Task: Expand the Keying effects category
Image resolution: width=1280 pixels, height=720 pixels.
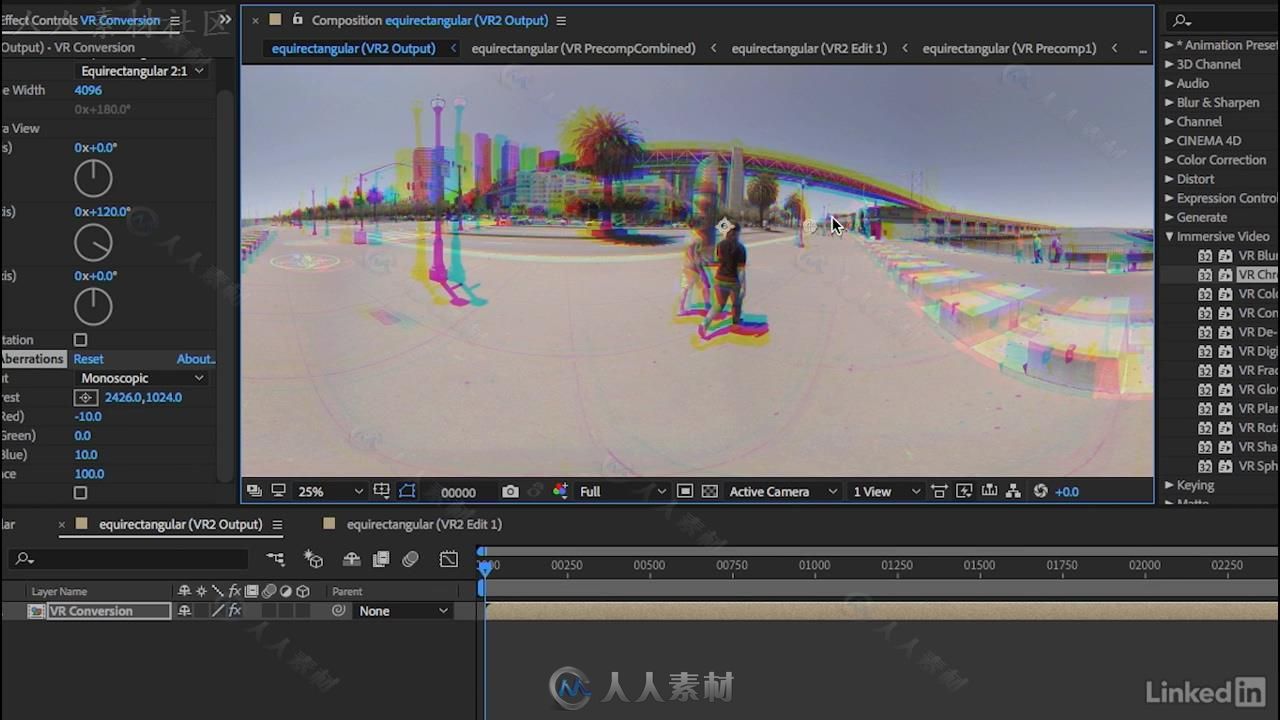Action: (x=1169, y=485)
